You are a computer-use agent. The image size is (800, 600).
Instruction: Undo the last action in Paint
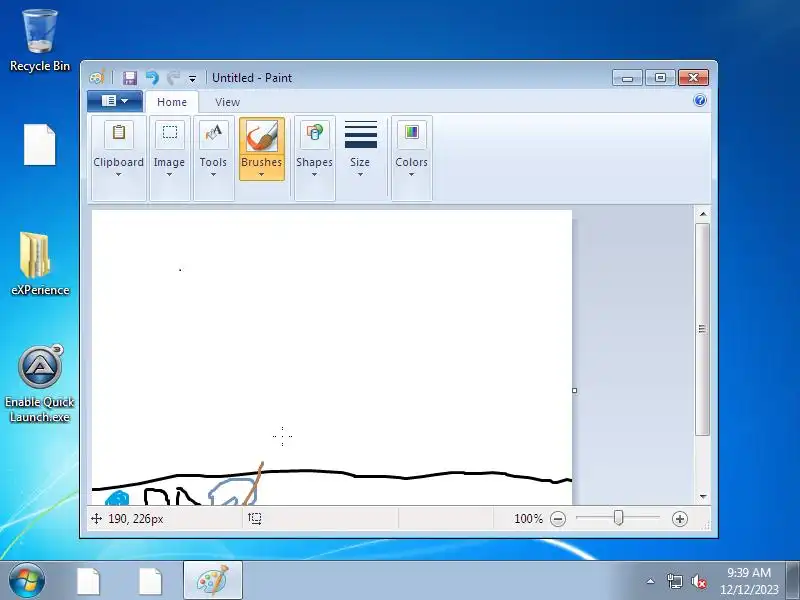(152, 78)
